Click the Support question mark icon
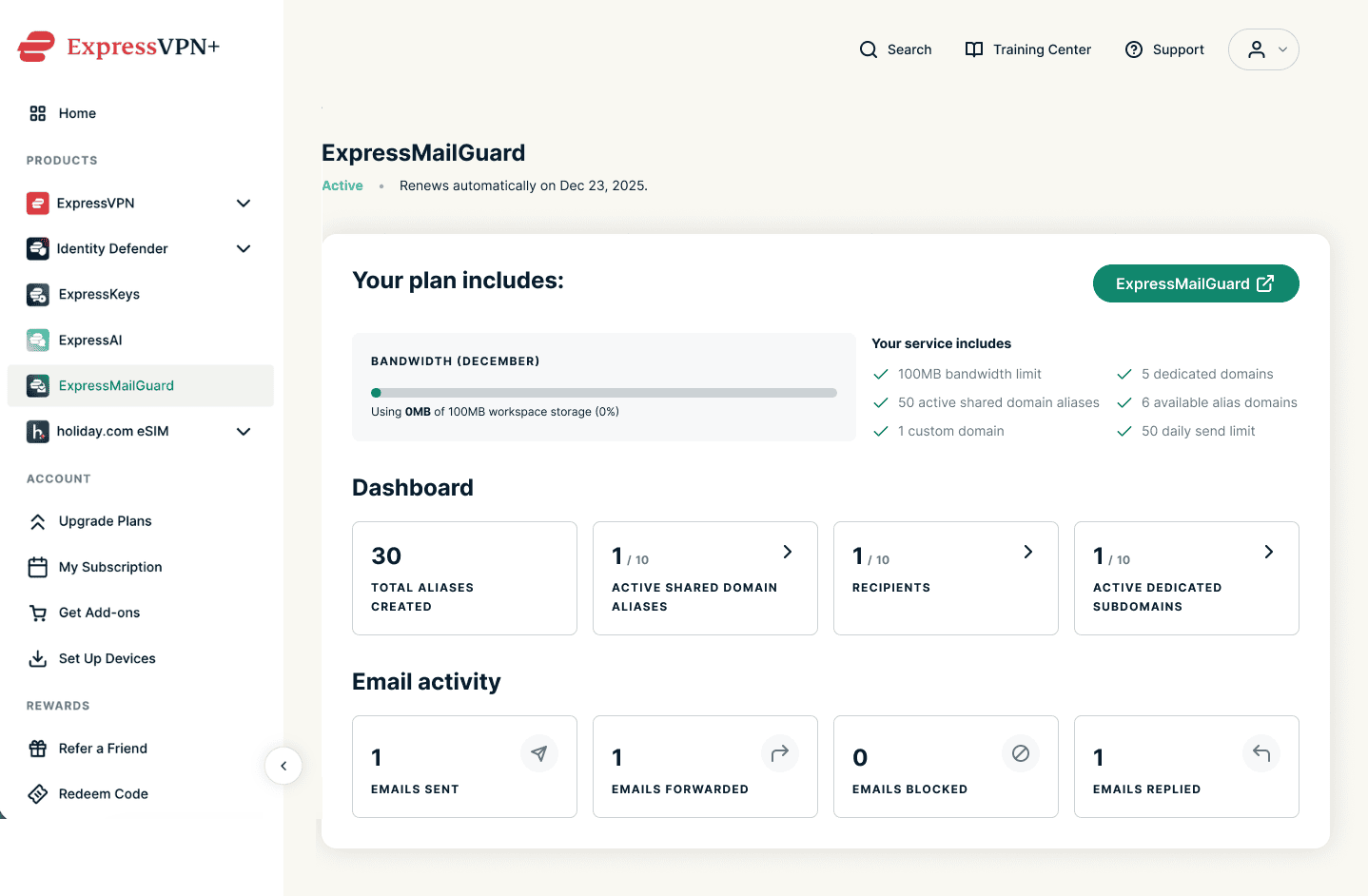This screenshot has height=896, width=1368. pos(1134,49)
